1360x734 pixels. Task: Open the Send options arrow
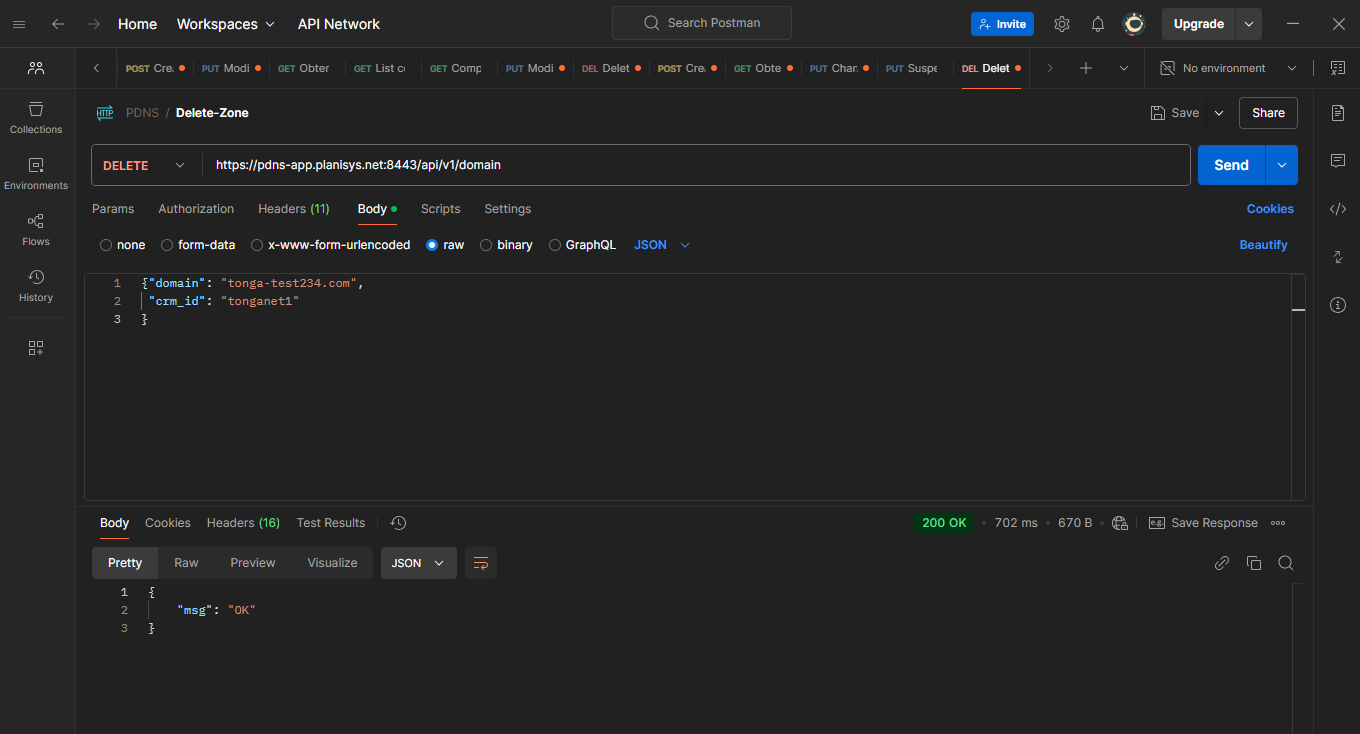(x=1282, y=165)
